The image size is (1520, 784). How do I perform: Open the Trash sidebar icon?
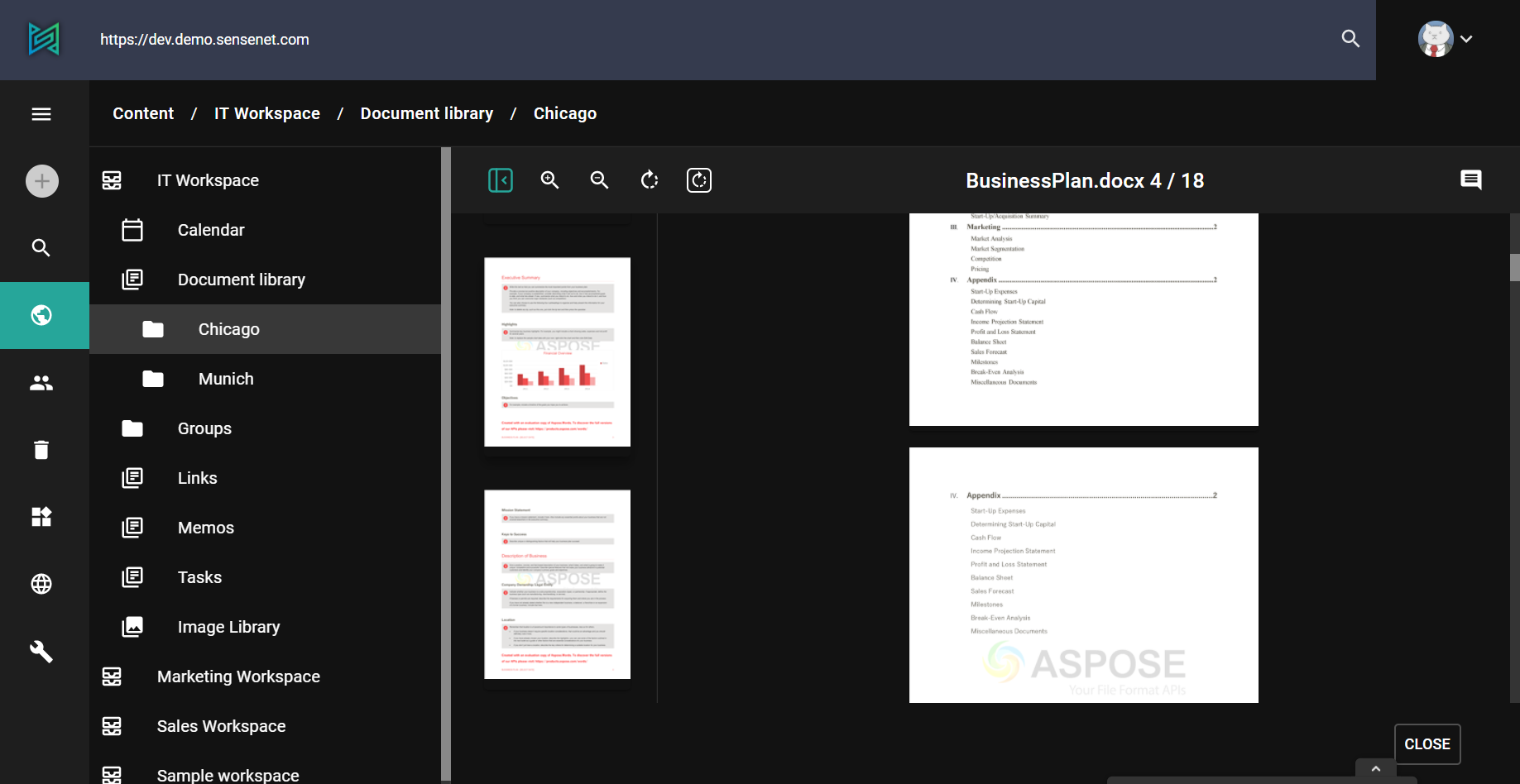click(x=41, y=450)
